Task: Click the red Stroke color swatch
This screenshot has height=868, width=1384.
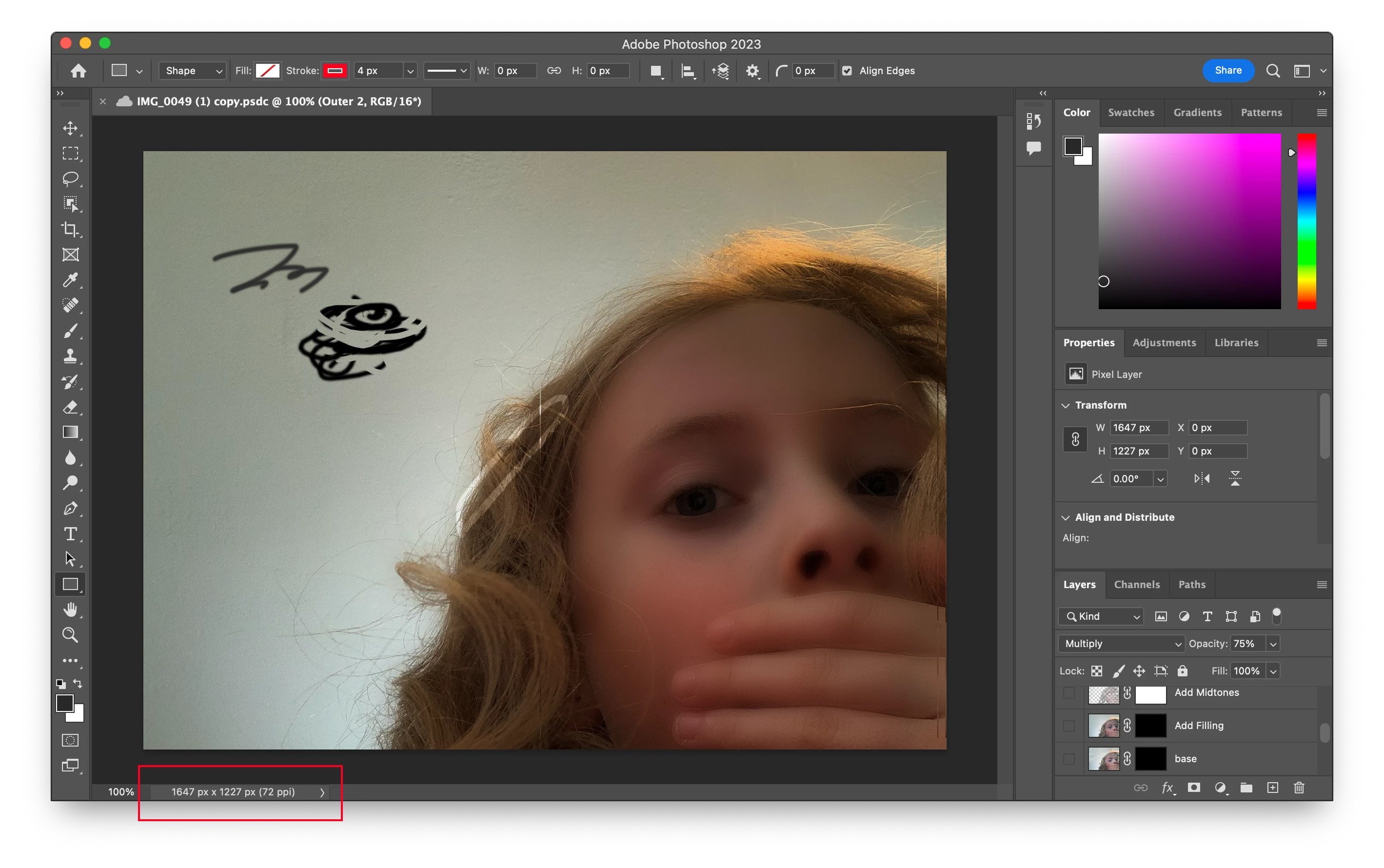Action: (335, 71)
